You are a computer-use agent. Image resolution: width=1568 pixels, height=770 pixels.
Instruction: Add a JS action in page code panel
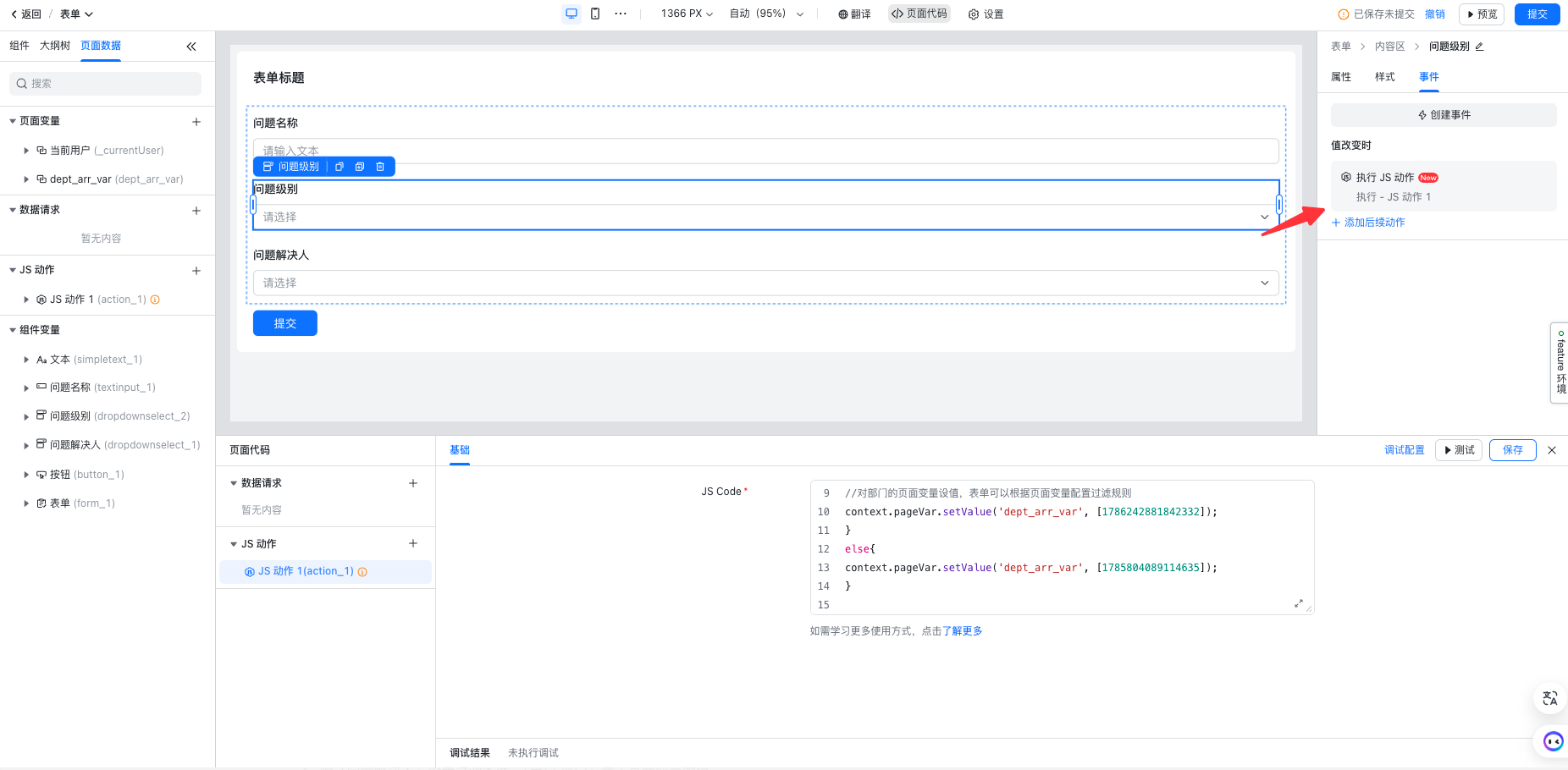(x=413, y=543)
